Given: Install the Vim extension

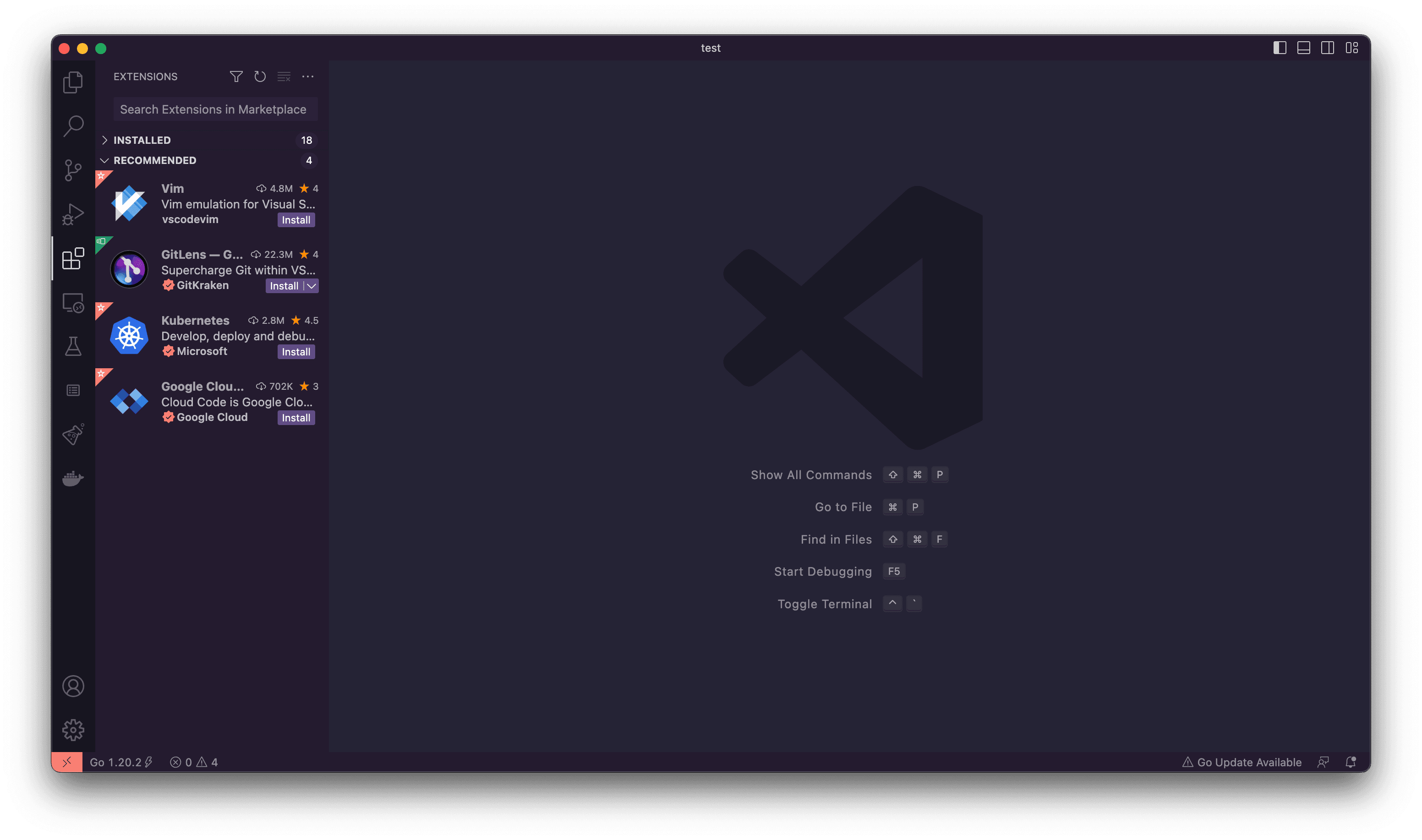Looking at the screenshot, I should tap(296, 220).
